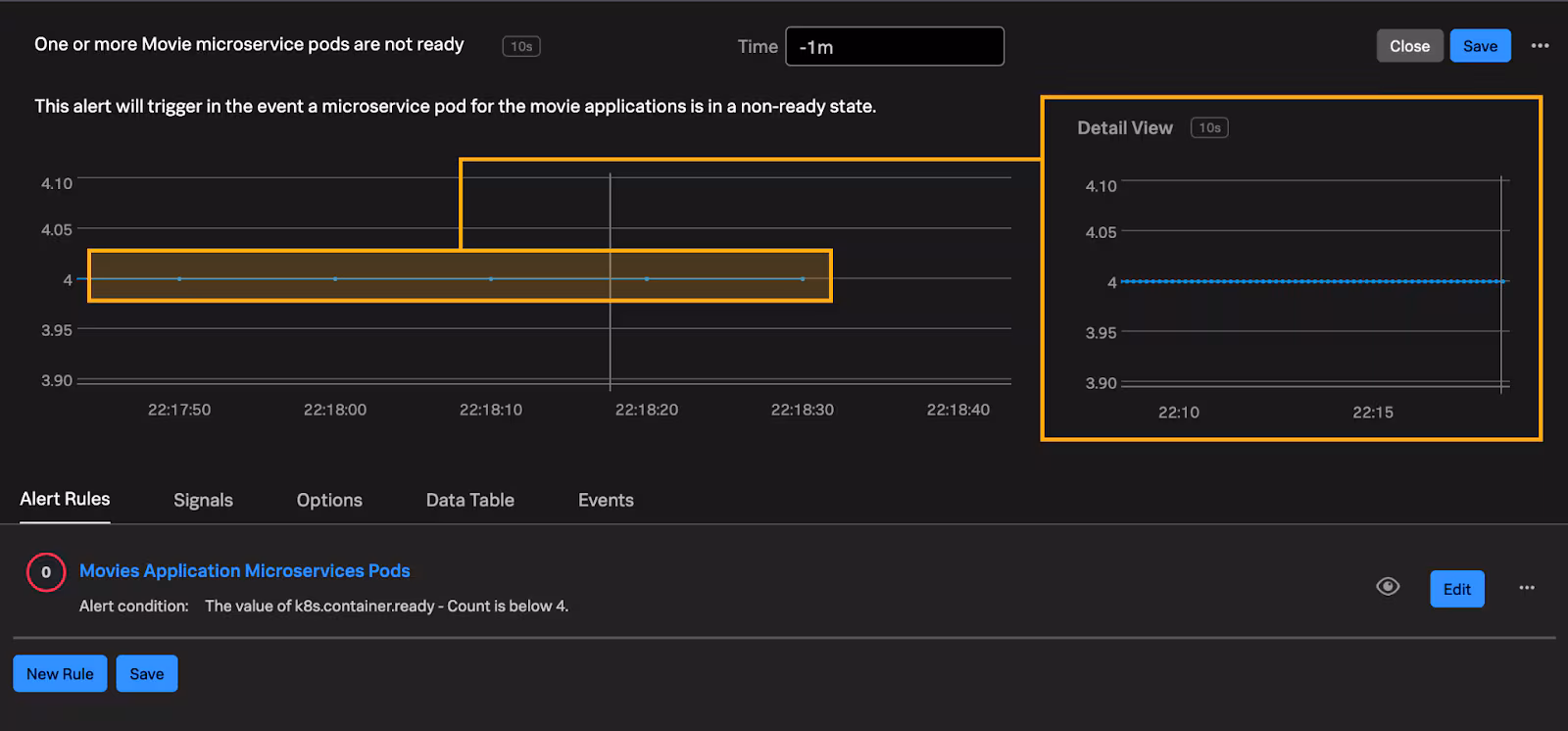
Task: Select the Data Table tab
Action: pos(469,500)
